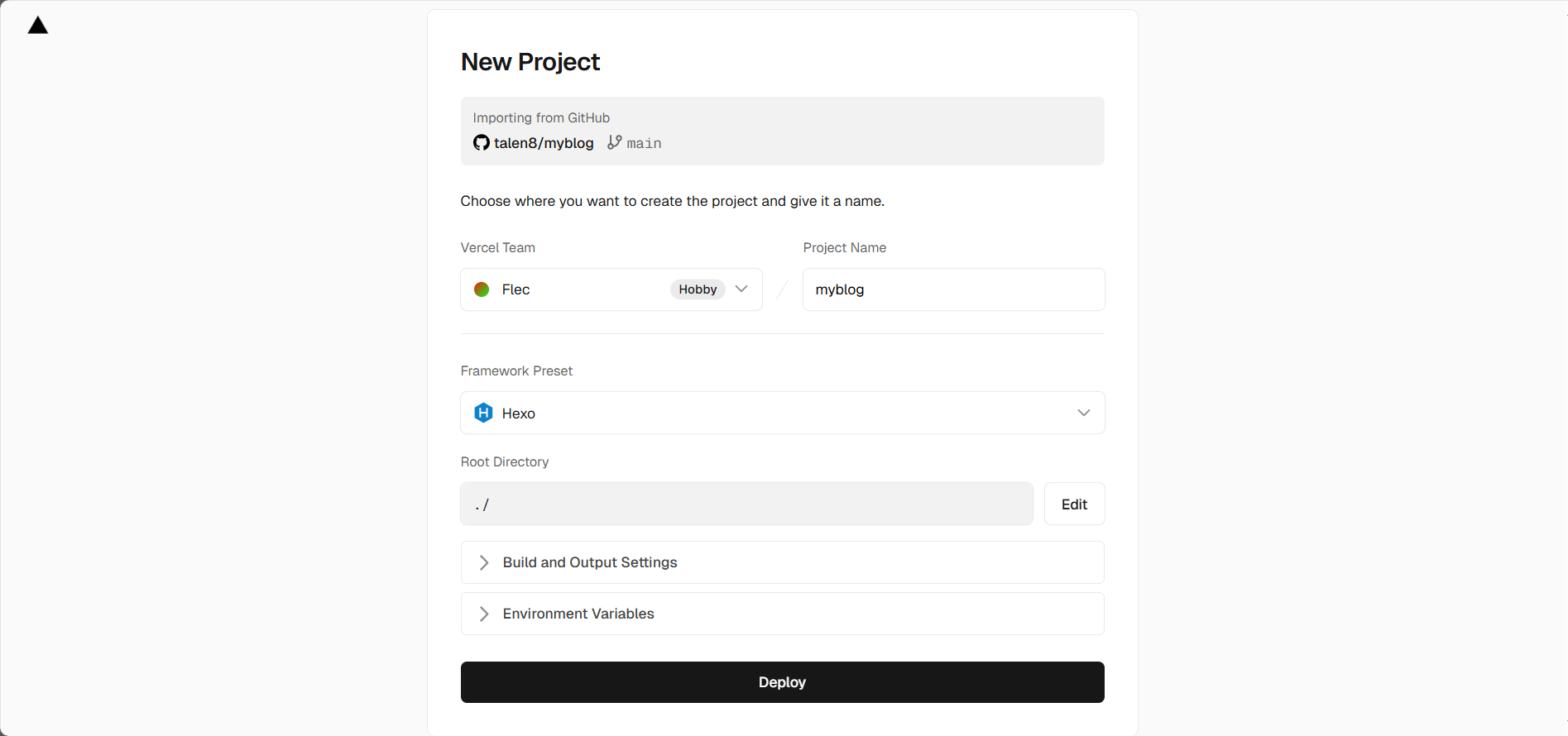Focus the Project Name field containing myblog
The width and height of the screenshot is (1568, 736).
pyautogui.click(x=953, y=289)
